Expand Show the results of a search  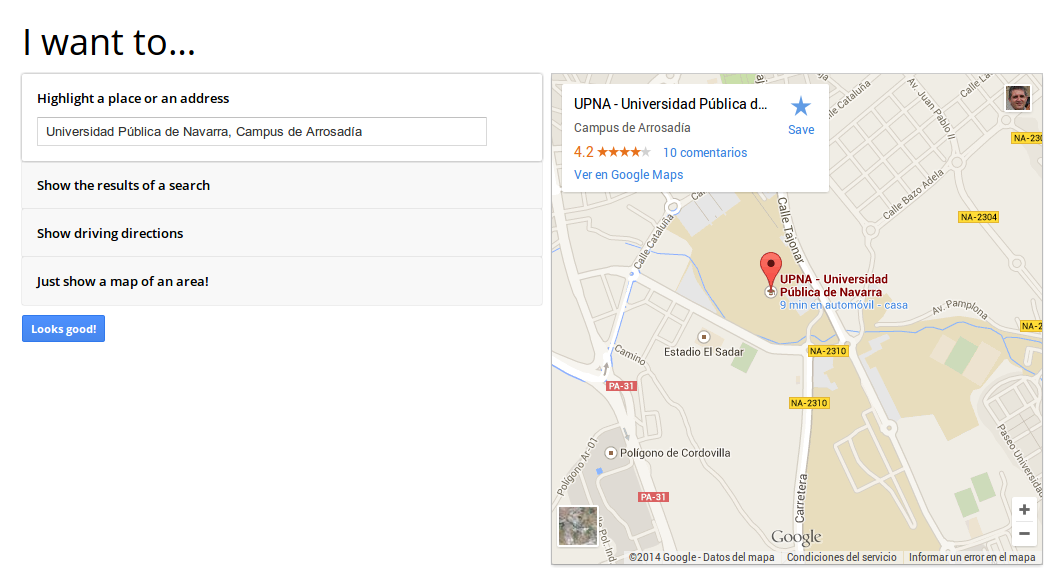click(282, 185)
